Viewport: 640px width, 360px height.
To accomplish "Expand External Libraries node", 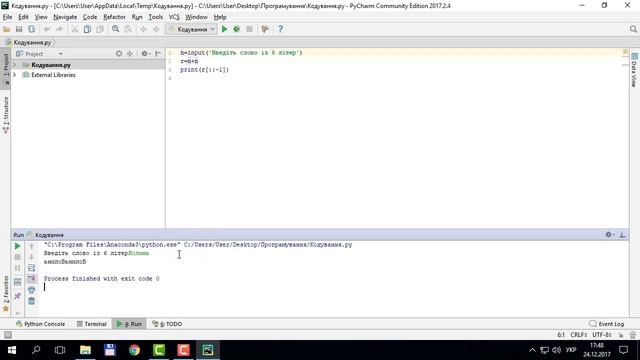I will coord(15,75).
